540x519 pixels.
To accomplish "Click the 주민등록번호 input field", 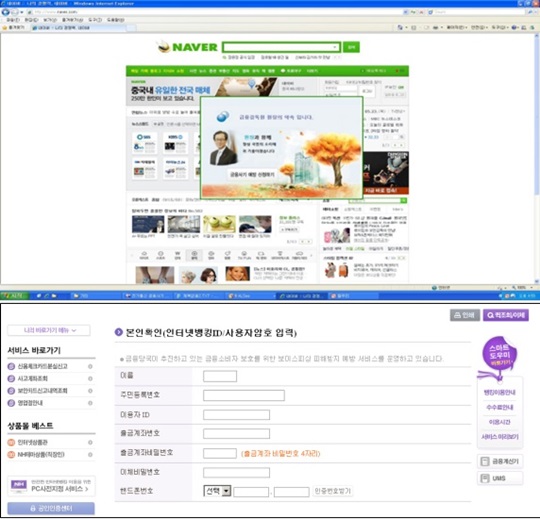I will click(244, 395).
